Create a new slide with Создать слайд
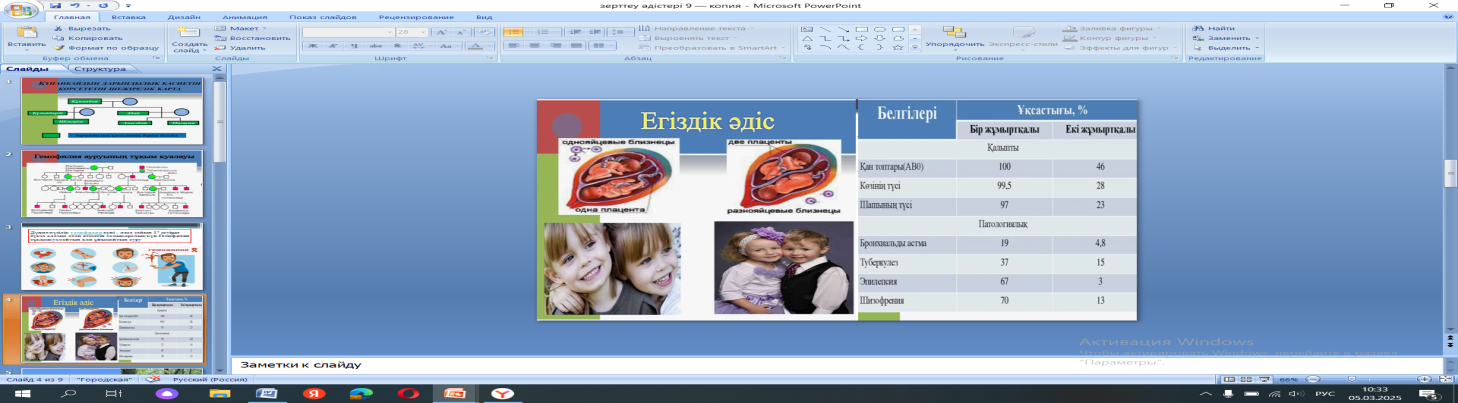 tap(190, 38)
